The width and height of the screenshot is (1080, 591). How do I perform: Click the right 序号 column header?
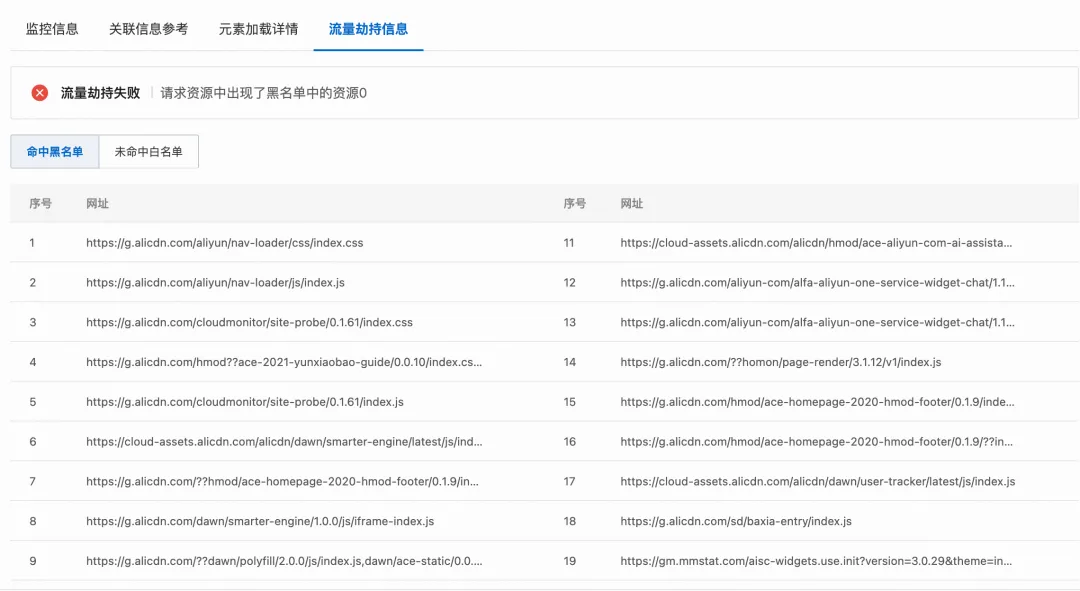[x=574, y=203]
